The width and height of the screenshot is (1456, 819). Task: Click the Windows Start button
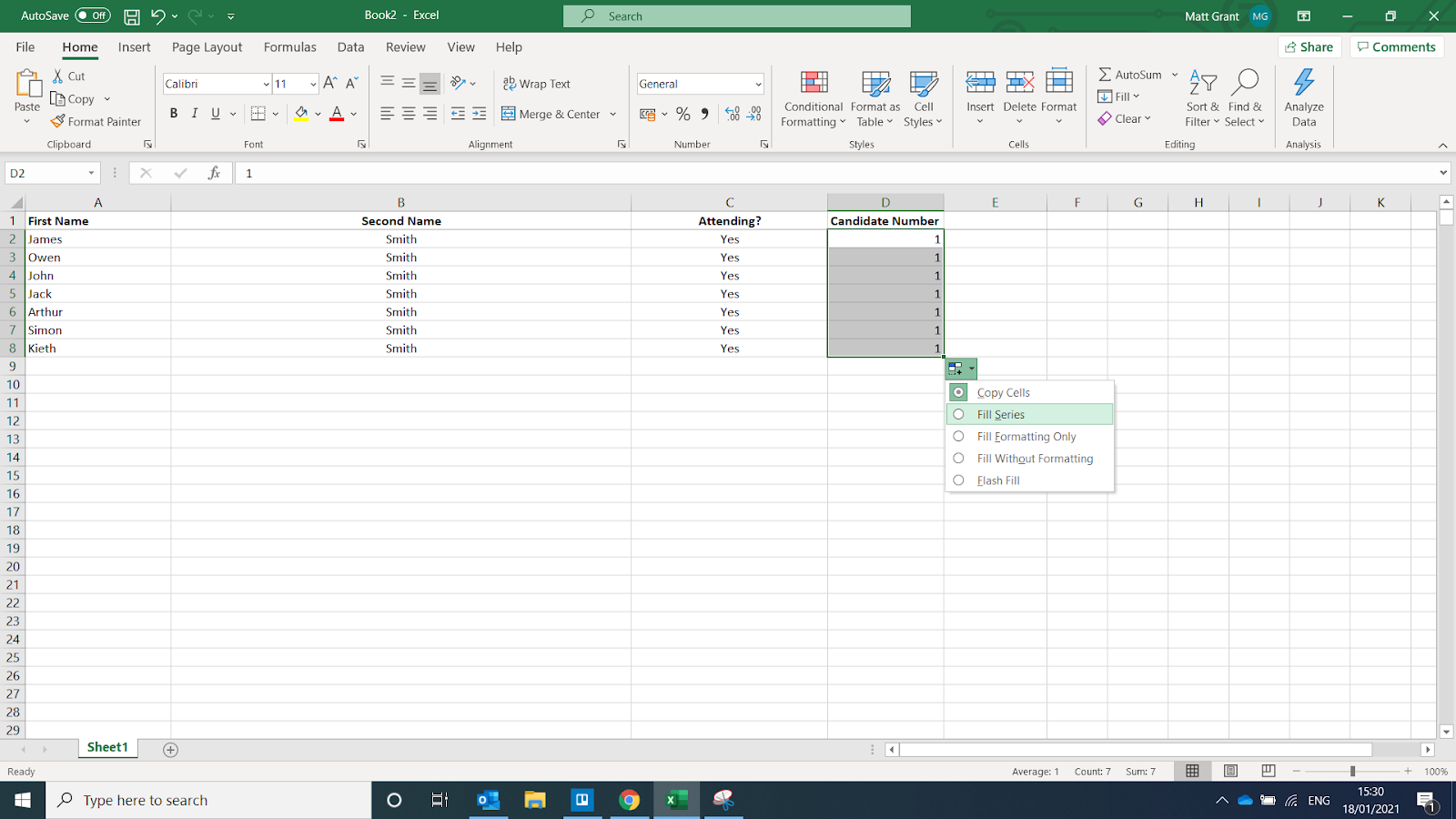coord(23,800)
